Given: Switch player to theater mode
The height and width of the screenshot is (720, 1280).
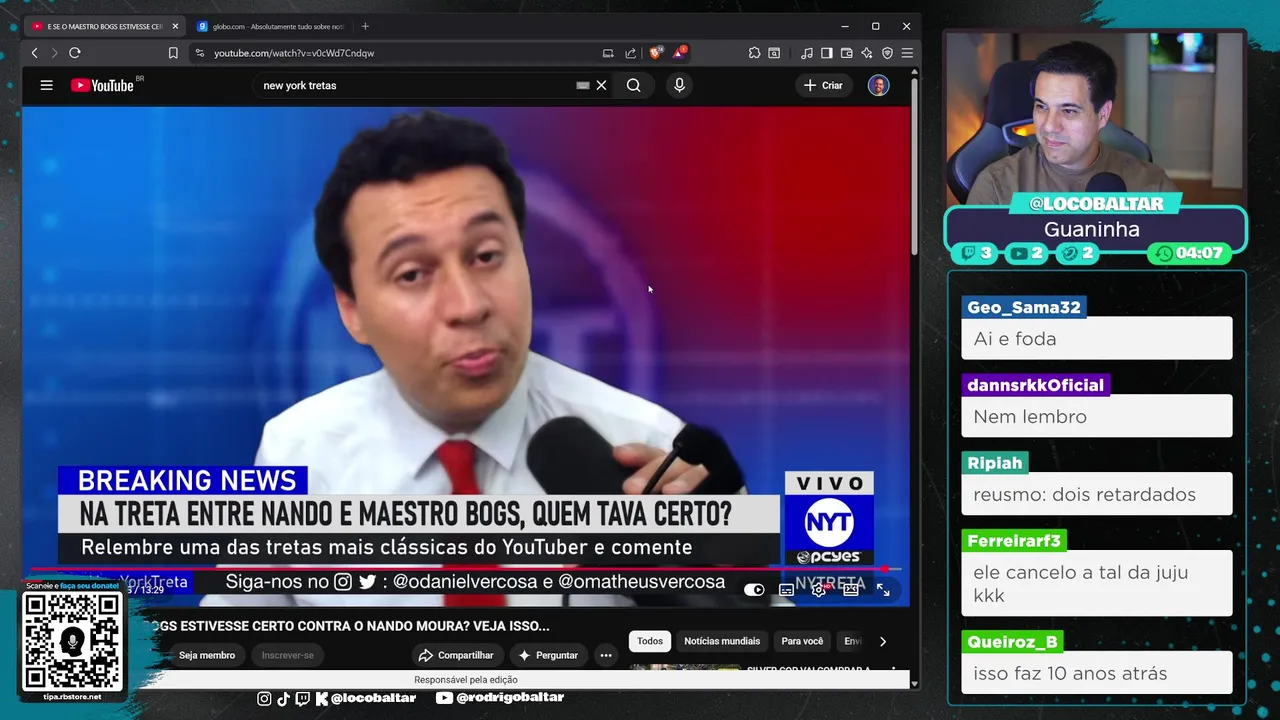Looking at the screenshot, I should 851,590.
